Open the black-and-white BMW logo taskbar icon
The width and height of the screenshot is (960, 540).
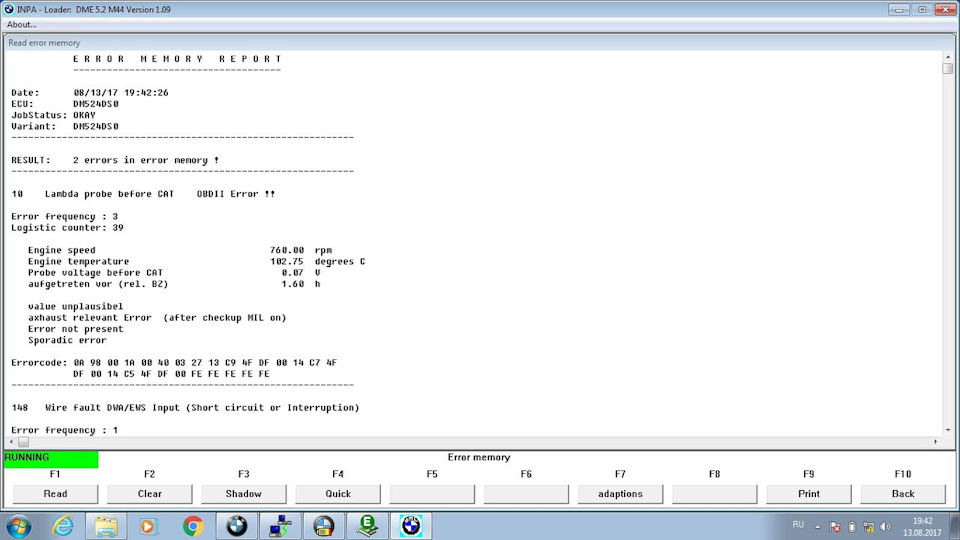click(x=236, y=526)
